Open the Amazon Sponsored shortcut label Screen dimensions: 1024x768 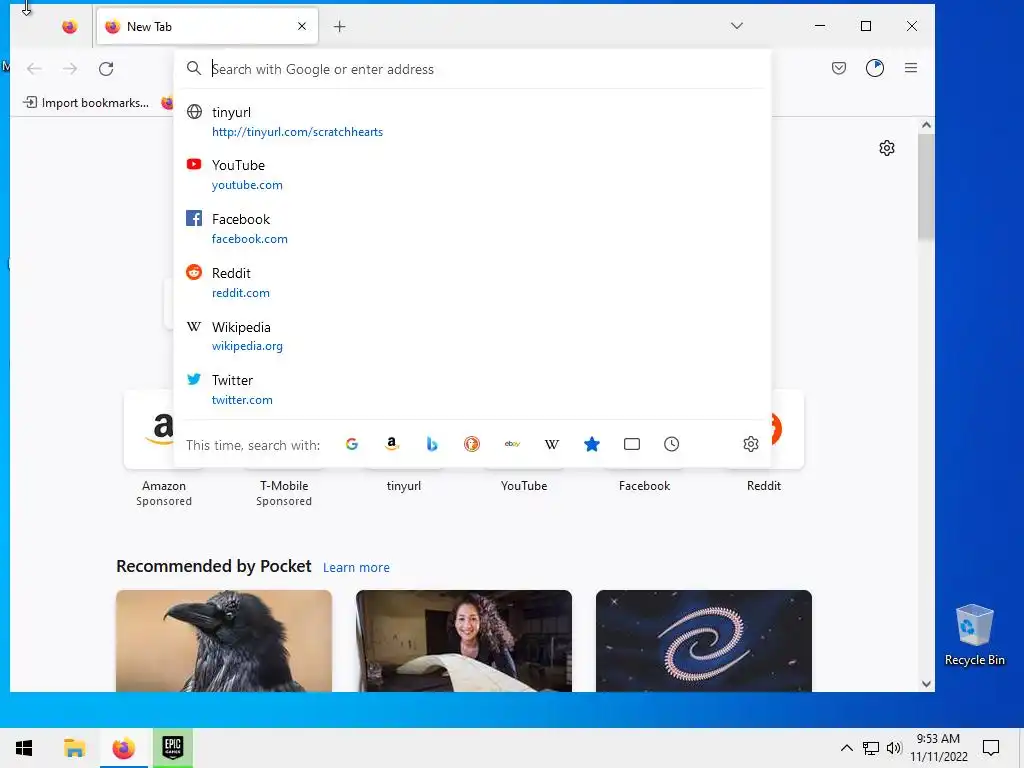164,493
